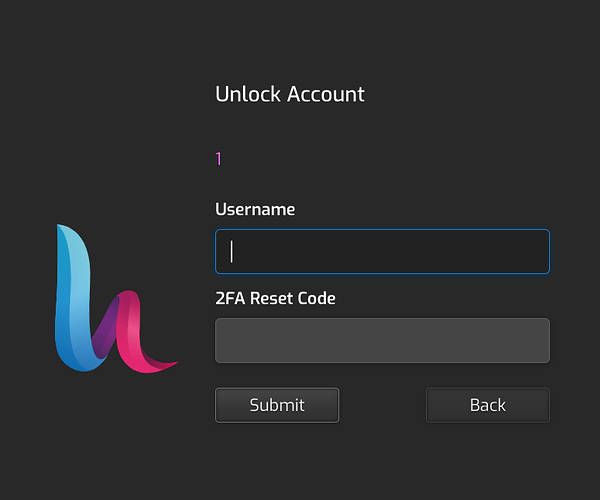The image size is (600, 500).
Task: Click the Username label text
Action: 255,210
